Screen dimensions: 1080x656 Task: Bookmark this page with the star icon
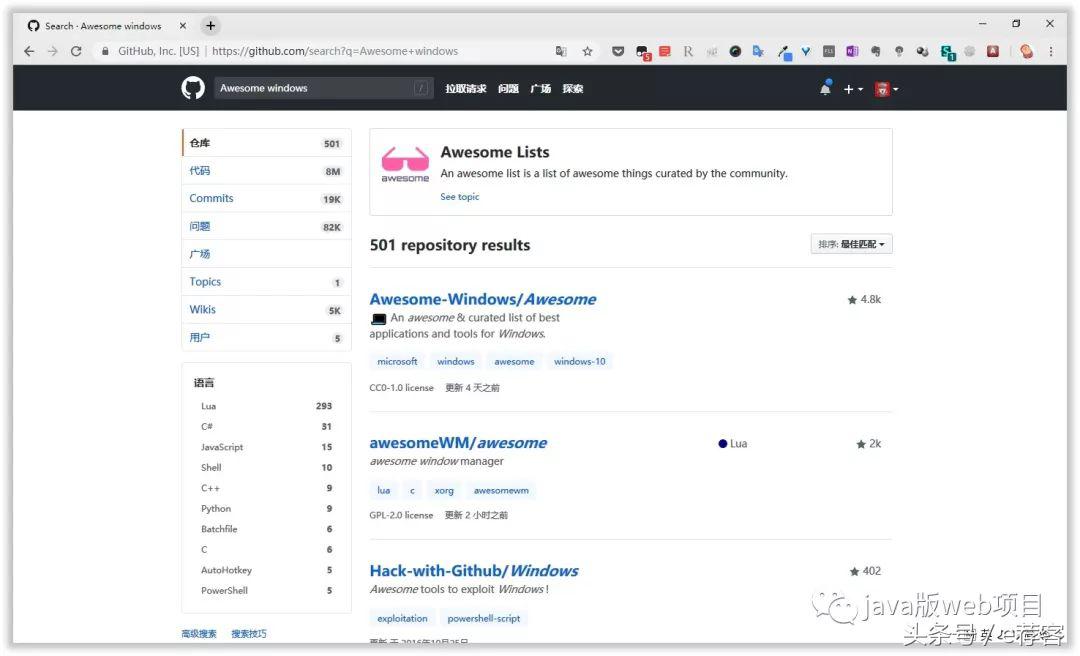[587, 51]
